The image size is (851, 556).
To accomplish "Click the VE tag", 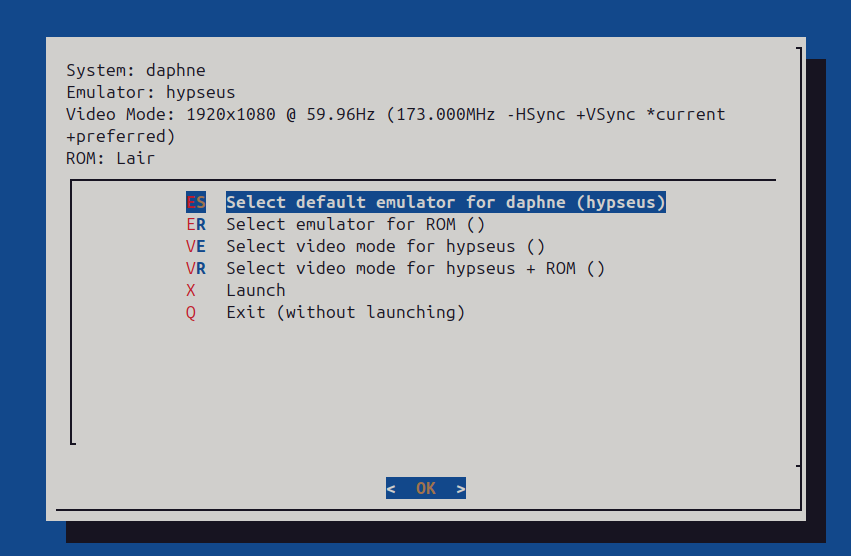I will pos(196,247).
